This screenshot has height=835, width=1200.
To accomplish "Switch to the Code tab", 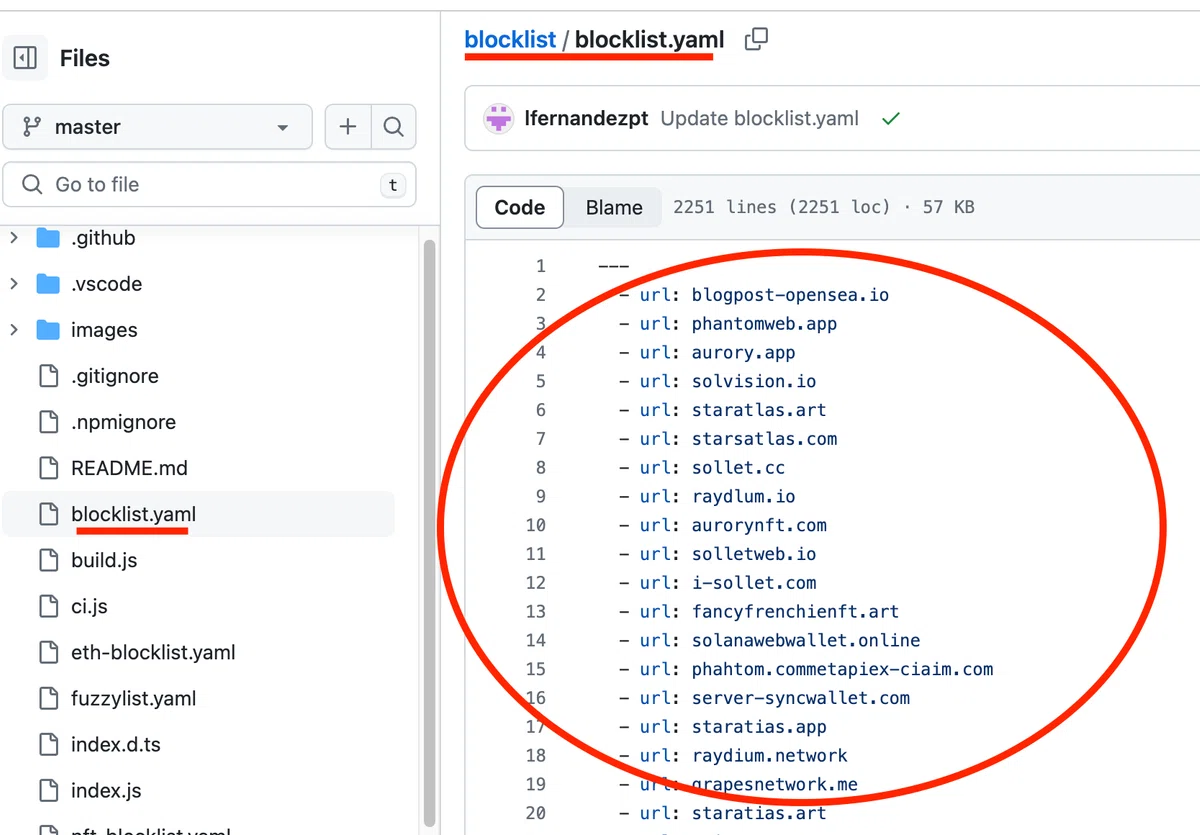I will tap(520, 207).
